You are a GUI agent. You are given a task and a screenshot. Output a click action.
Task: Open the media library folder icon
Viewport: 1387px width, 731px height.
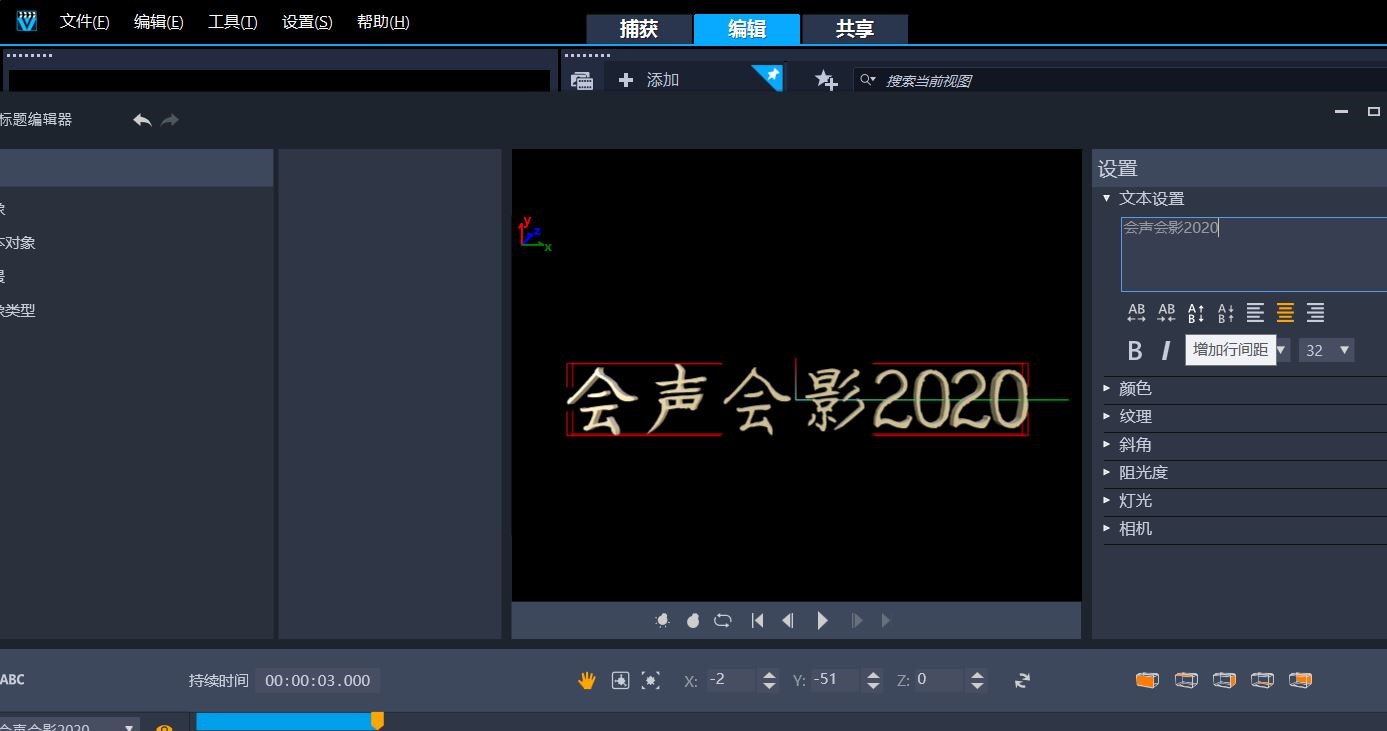point(582,81)
